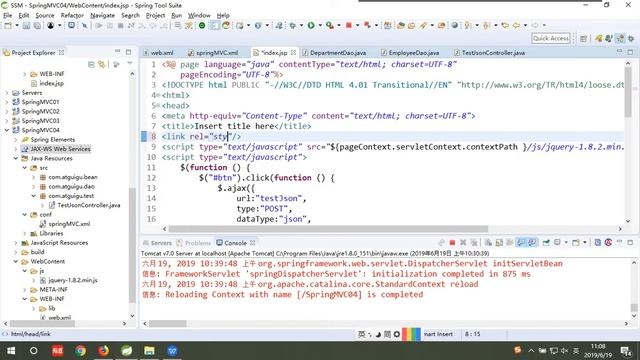Click the red Stop icon in main toolbar
Image resolution: width=640 pixels, height=360 pixels.
click(x=349, y=25)
